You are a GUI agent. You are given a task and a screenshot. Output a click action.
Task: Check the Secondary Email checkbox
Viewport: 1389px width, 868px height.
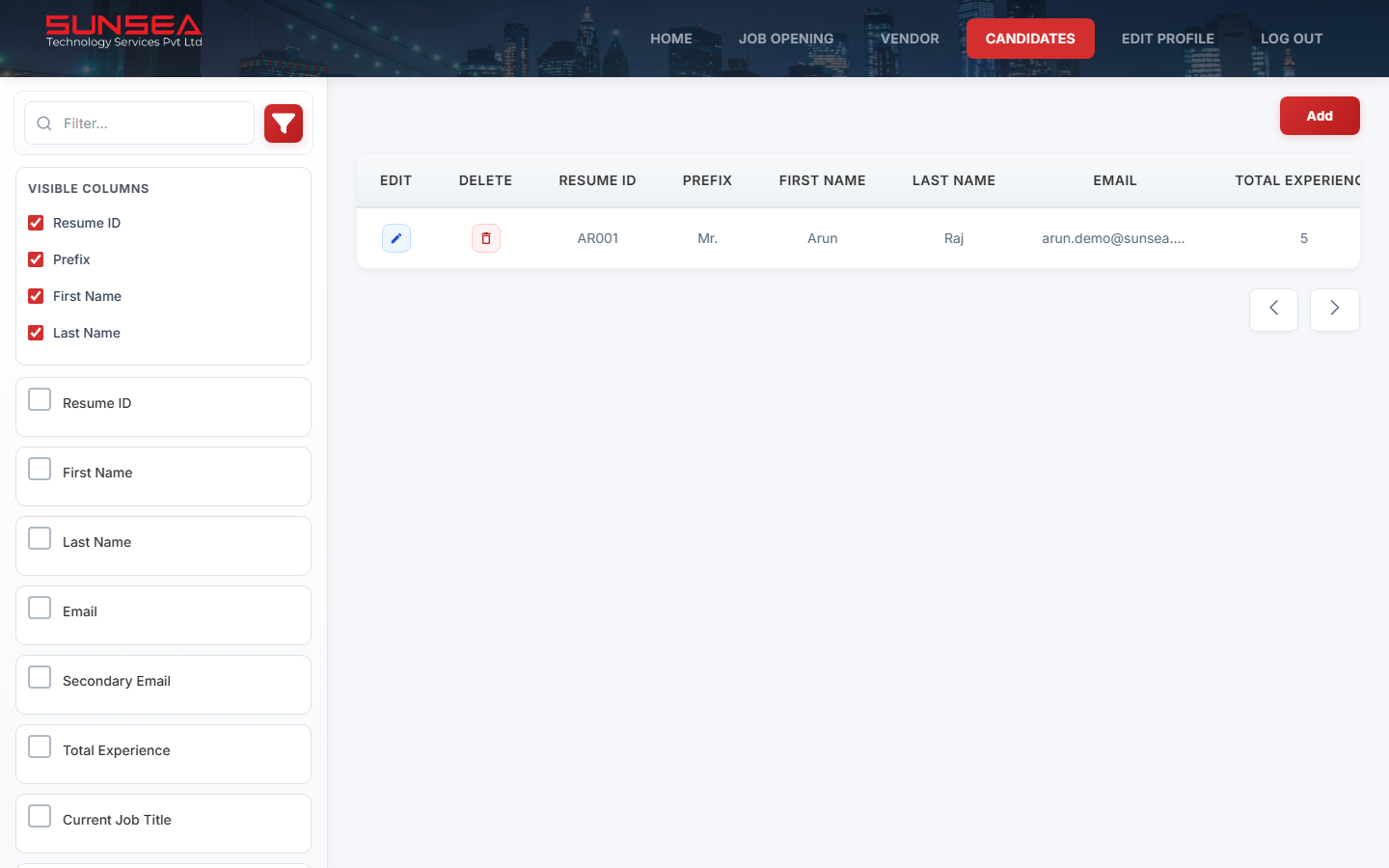(39, 677)
